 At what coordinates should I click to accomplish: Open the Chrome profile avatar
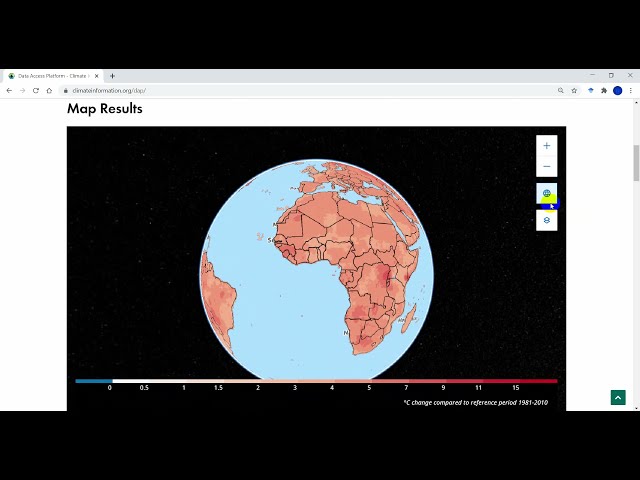coord(618,91)
